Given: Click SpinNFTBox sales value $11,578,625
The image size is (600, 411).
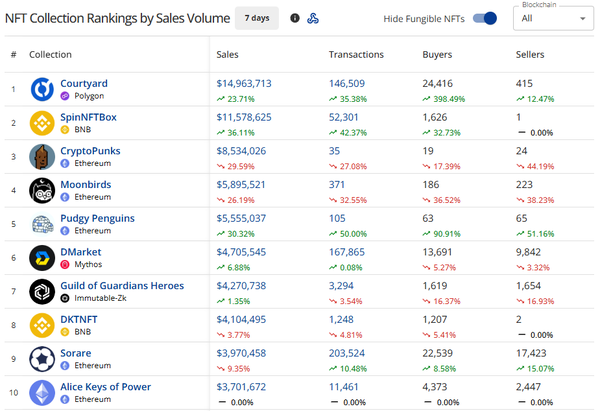Looking at the screenshot, I should point(244,117).
